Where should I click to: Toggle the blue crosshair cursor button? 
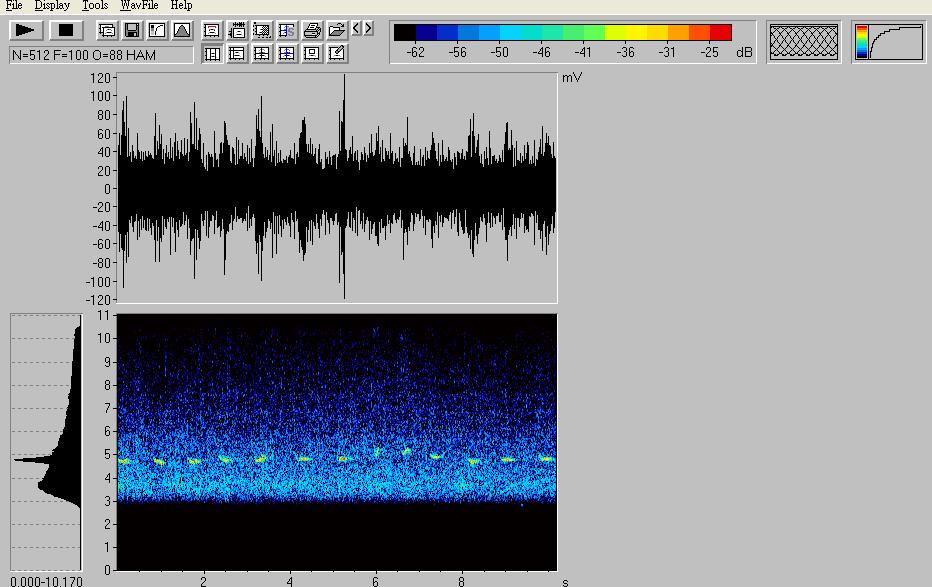[x=287, y=53]
